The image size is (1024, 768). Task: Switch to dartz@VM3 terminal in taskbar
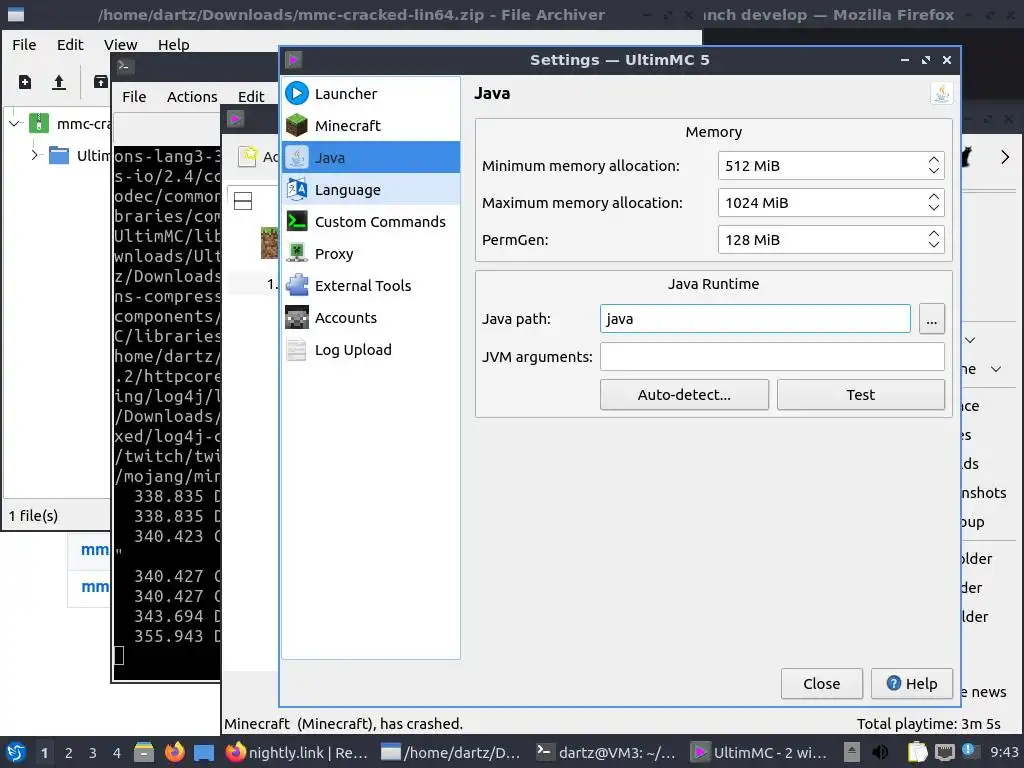click(605, 752)
